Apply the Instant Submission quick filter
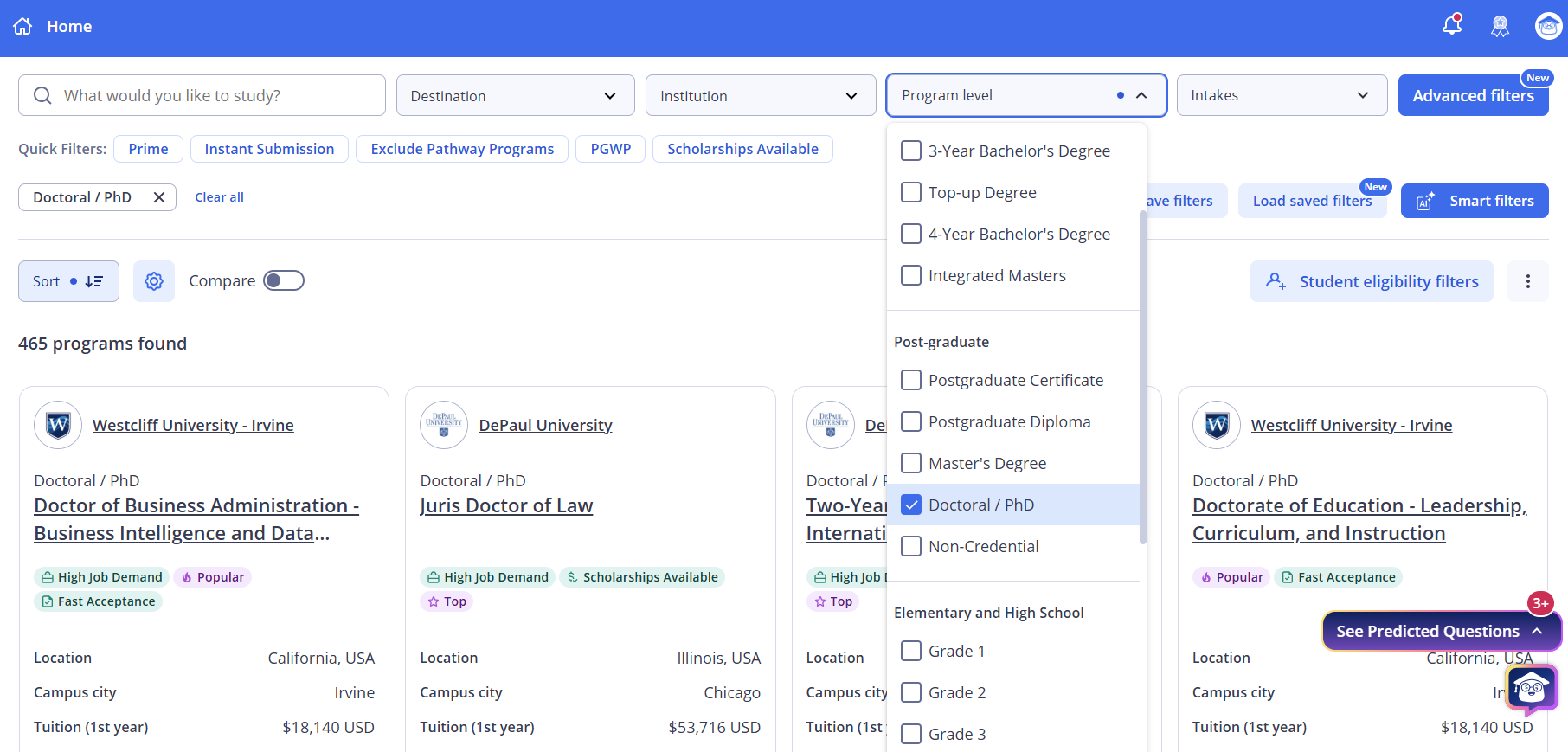Viewport: 1568px width, 752px height. coord(269,149)
